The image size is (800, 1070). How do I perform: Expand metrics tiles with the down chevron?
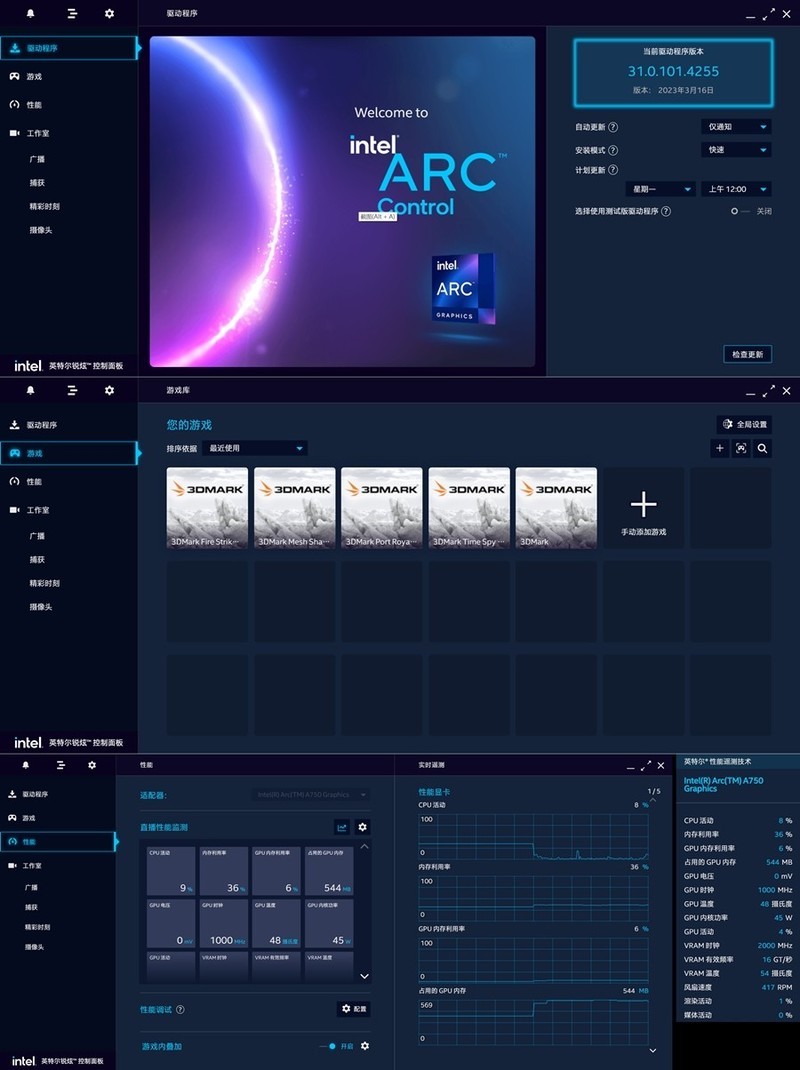pos(365,976)
